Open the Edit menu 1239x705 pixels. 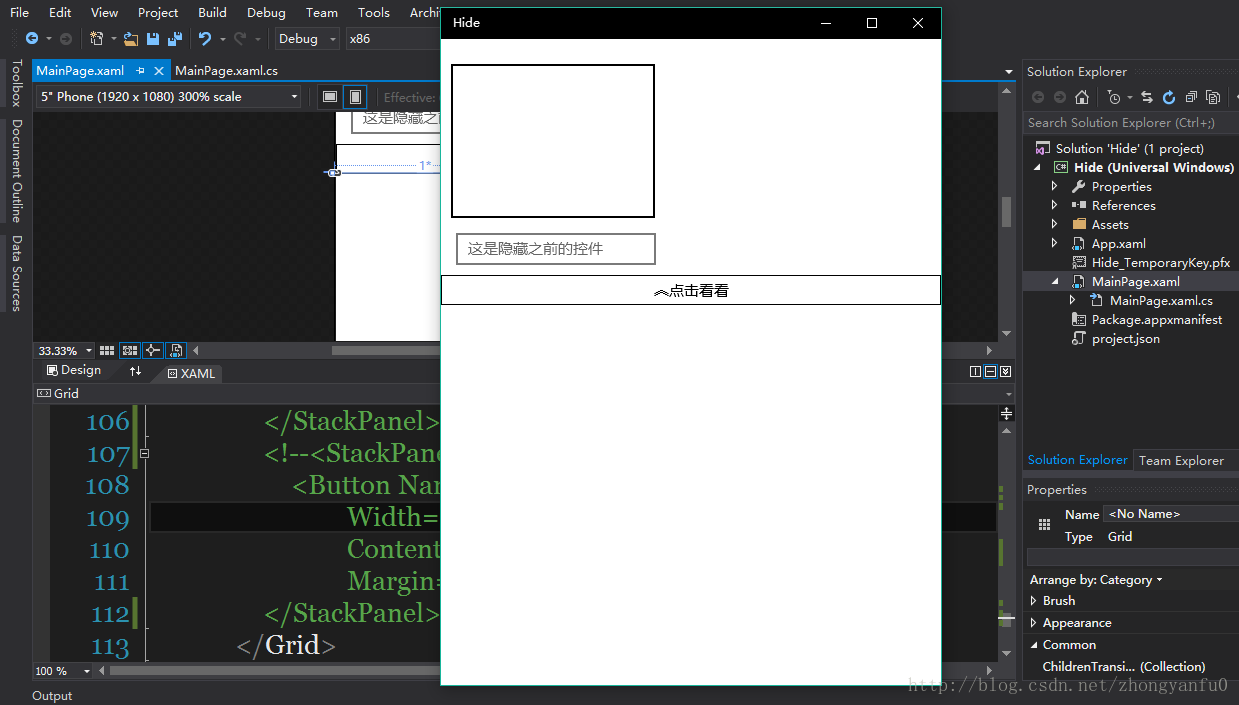click(x=60, y=13)
